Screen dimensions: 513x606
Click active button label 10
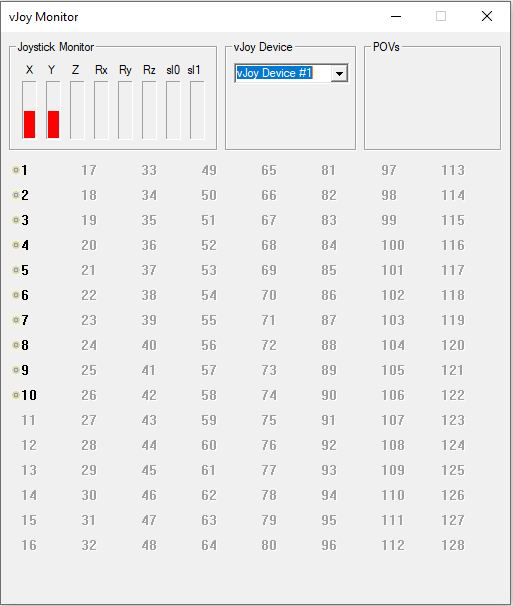pyautogui.click(x=29, y=395)
